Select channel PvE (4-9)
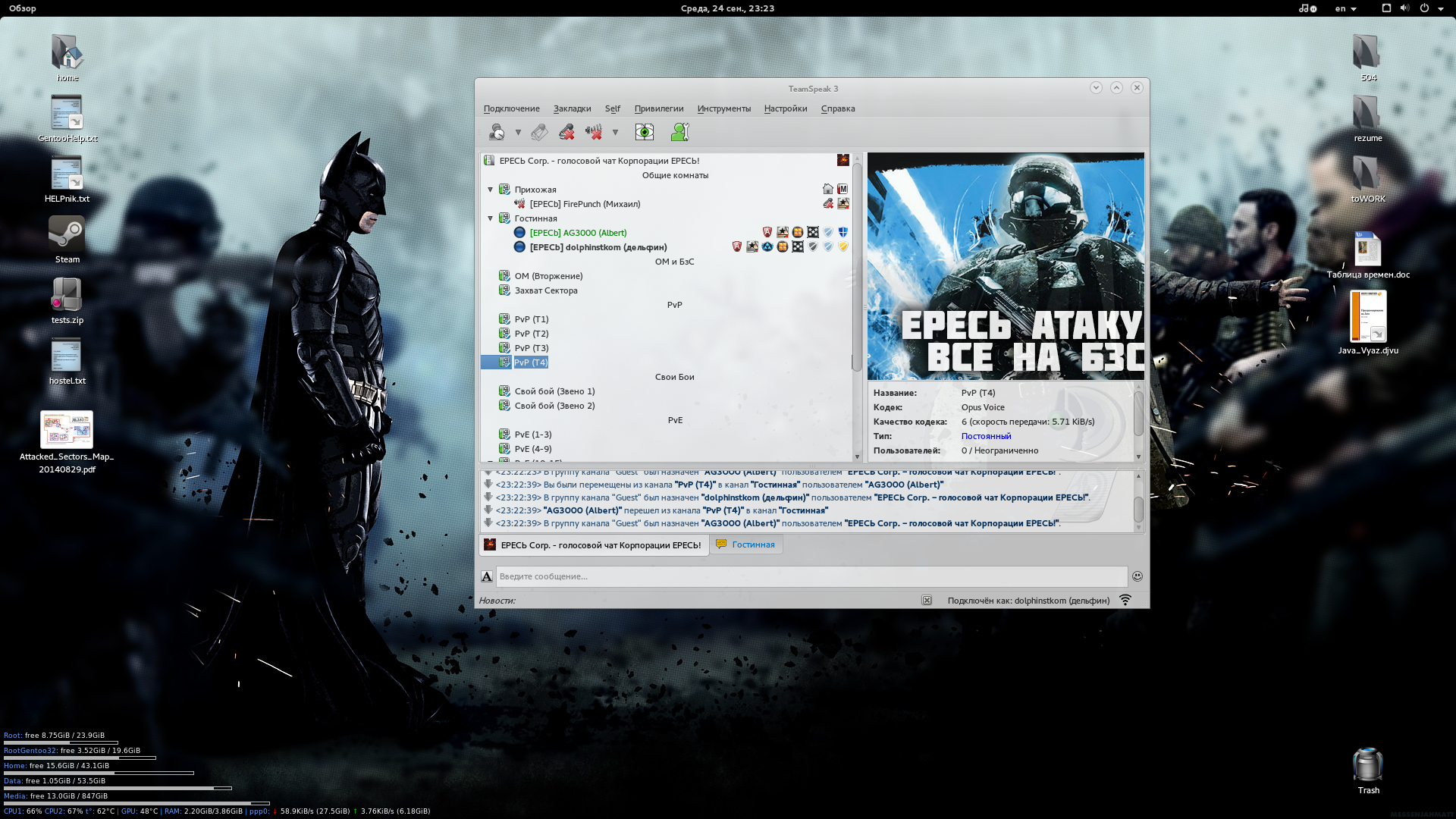 point(532,449)
